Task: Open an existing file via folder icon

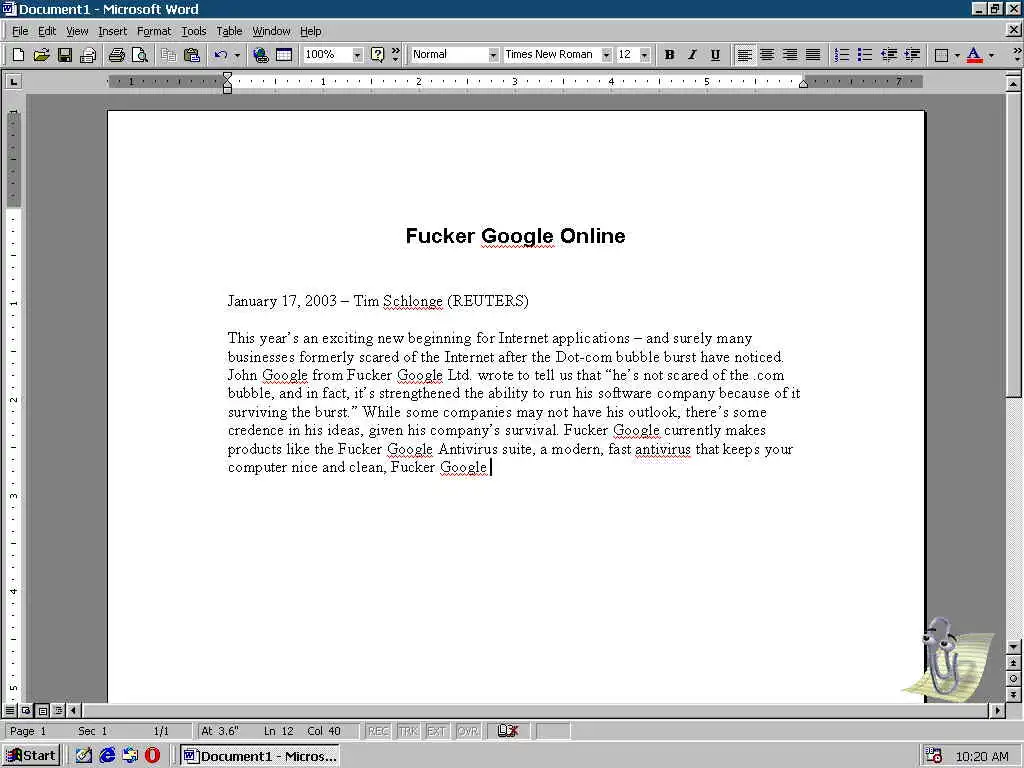Action: coord(41,55)
